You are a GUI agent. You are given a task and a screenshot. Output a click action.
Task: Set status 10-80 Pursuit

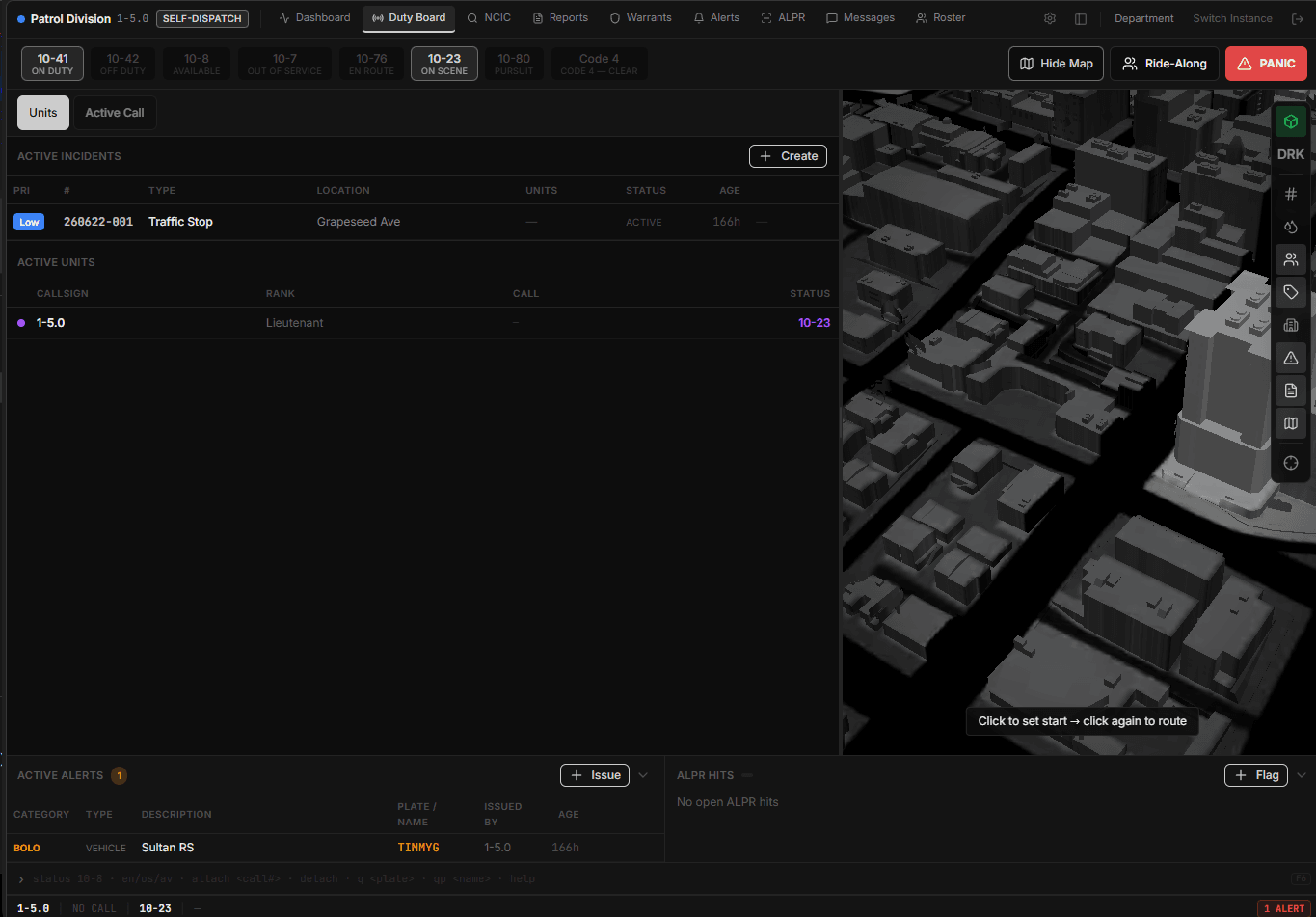pyautogui.click(x=514, y=64)
